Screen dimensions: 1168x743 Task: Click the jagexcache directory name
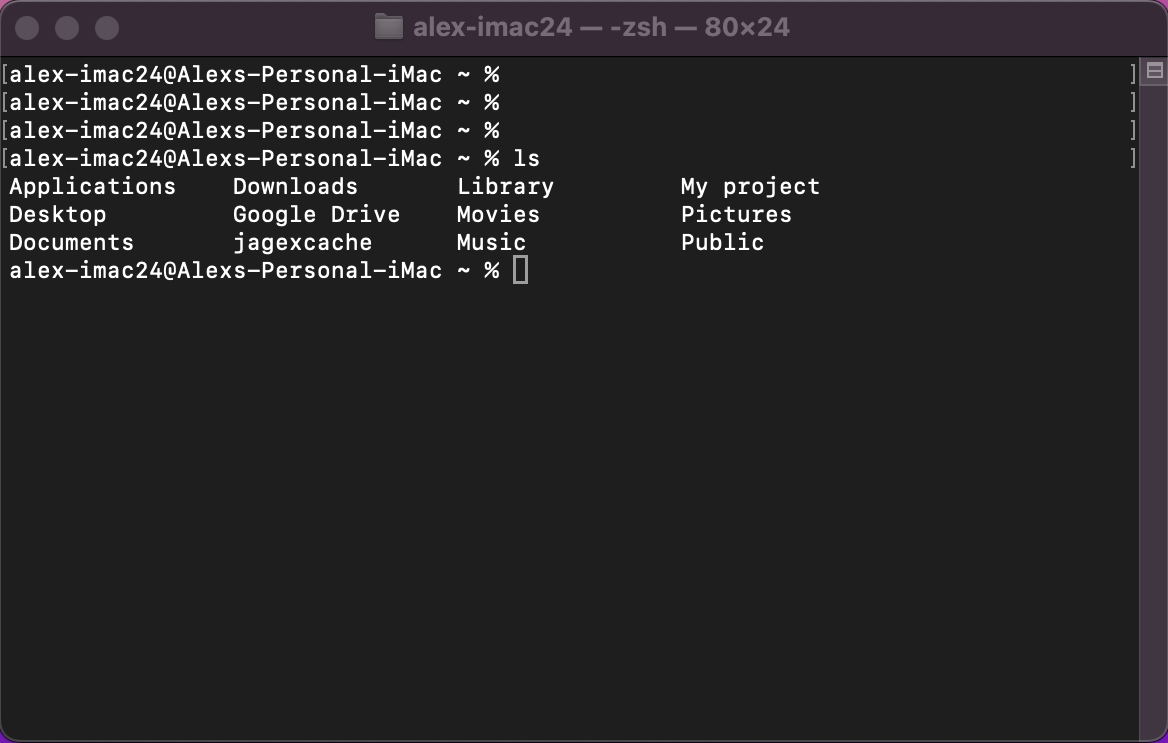click(x=302, y=243)
